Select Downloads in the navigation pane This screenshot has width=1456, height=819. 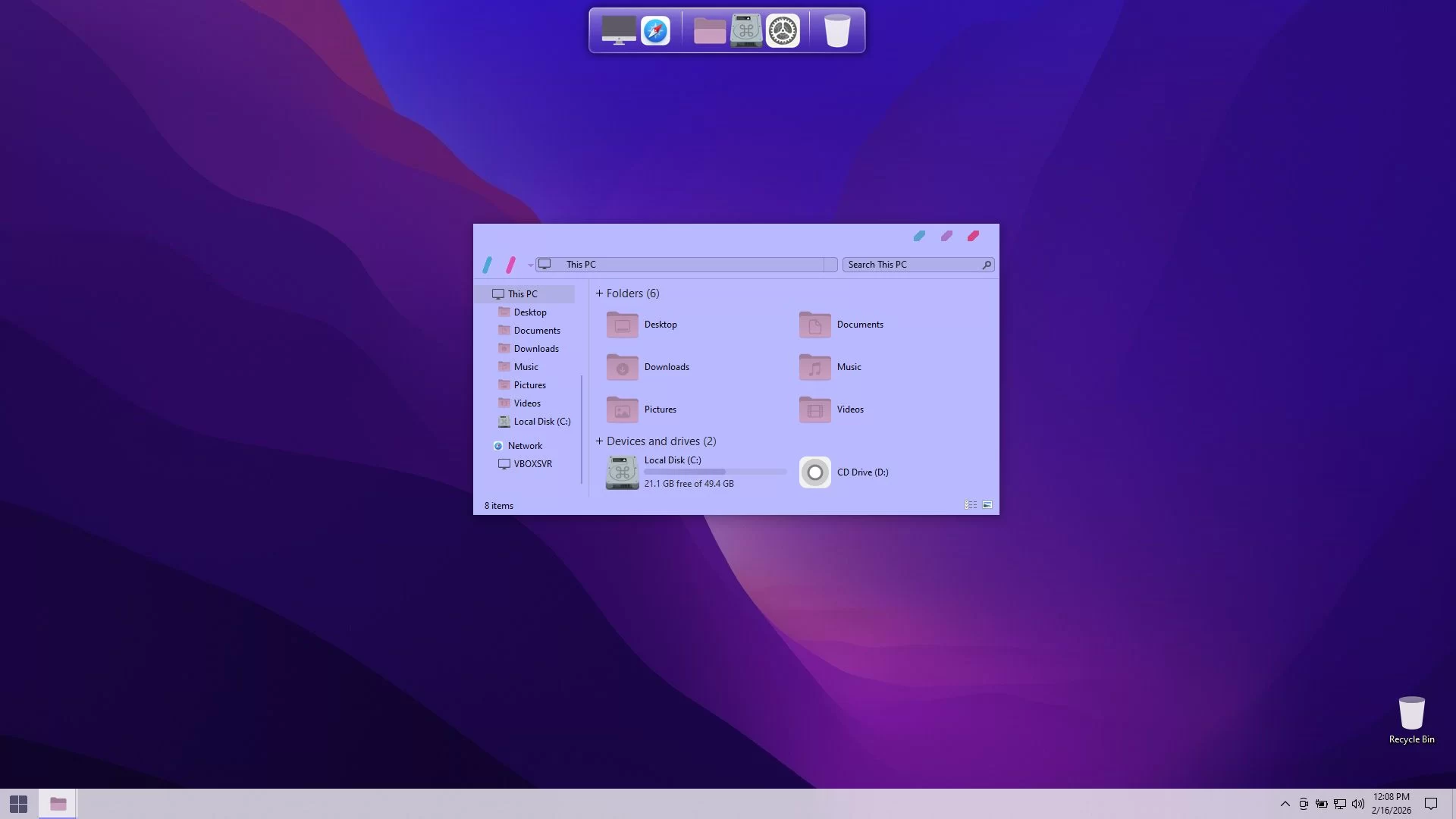(x=536, y=349)
